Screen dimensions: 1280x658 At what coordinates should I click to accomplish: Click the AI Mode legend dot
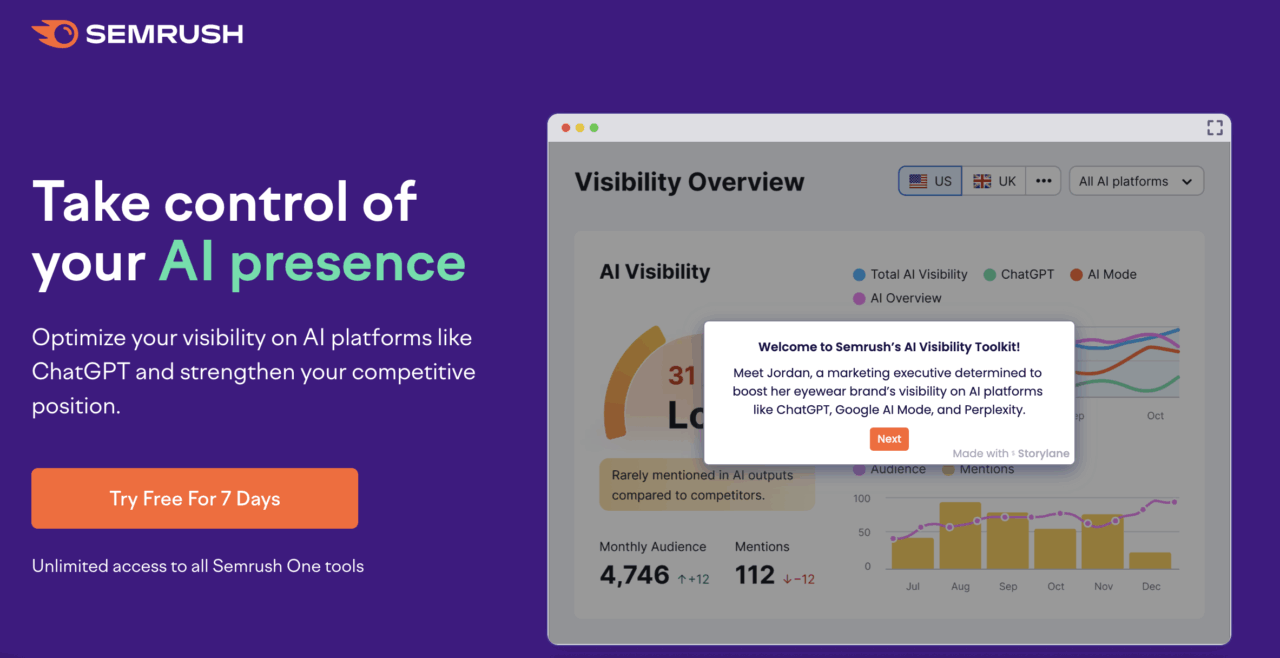click(x=1077, y=274)
